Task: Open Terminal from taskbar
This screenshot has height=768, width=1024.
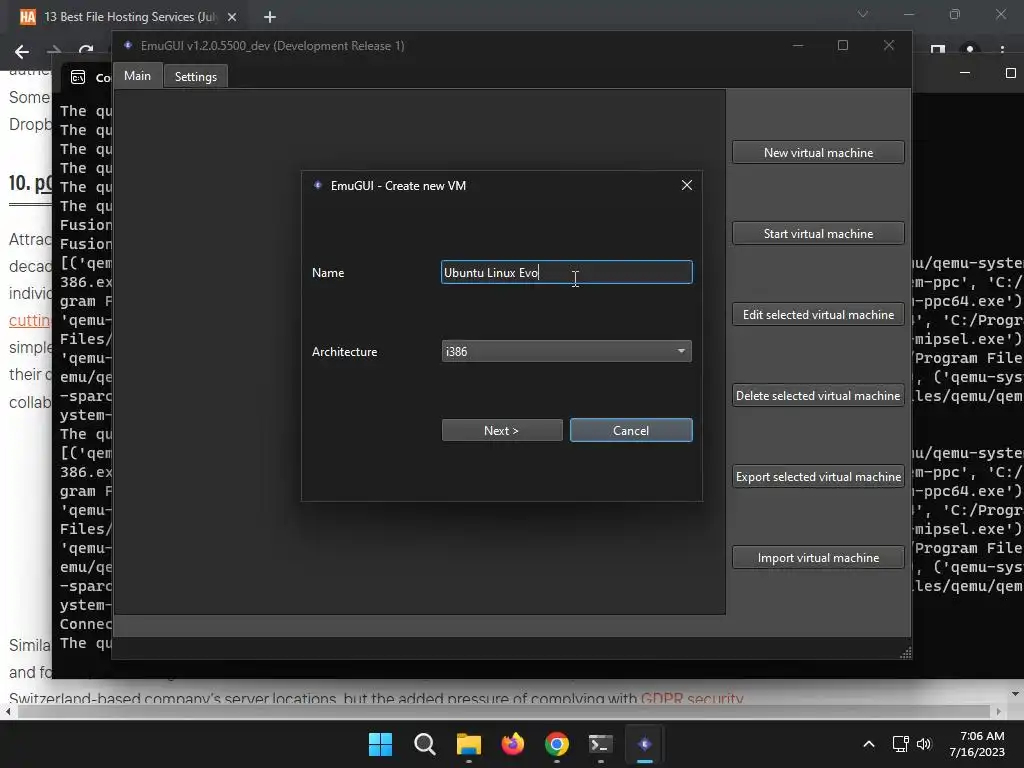Action: coord(601,744)
